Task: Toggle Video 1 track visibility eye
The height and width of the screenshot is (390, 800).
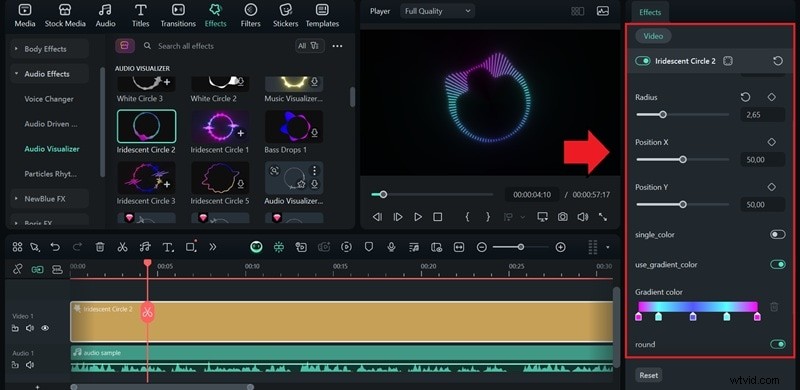Action: click(45, 328)
